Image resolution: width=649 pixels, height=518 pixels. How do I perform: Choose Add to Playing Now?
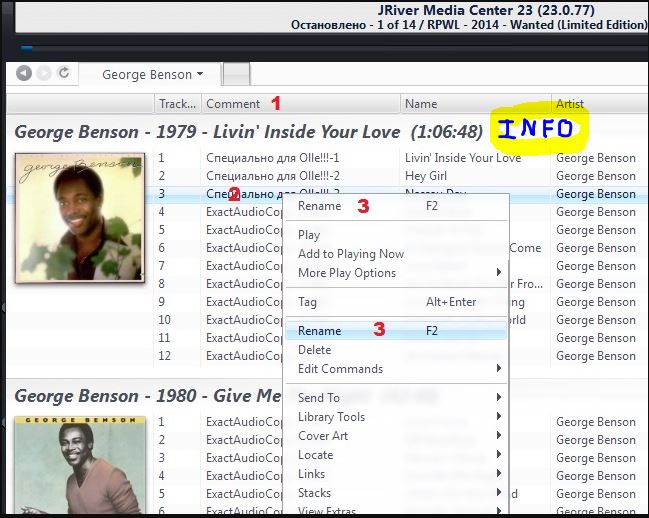(396, 254)
